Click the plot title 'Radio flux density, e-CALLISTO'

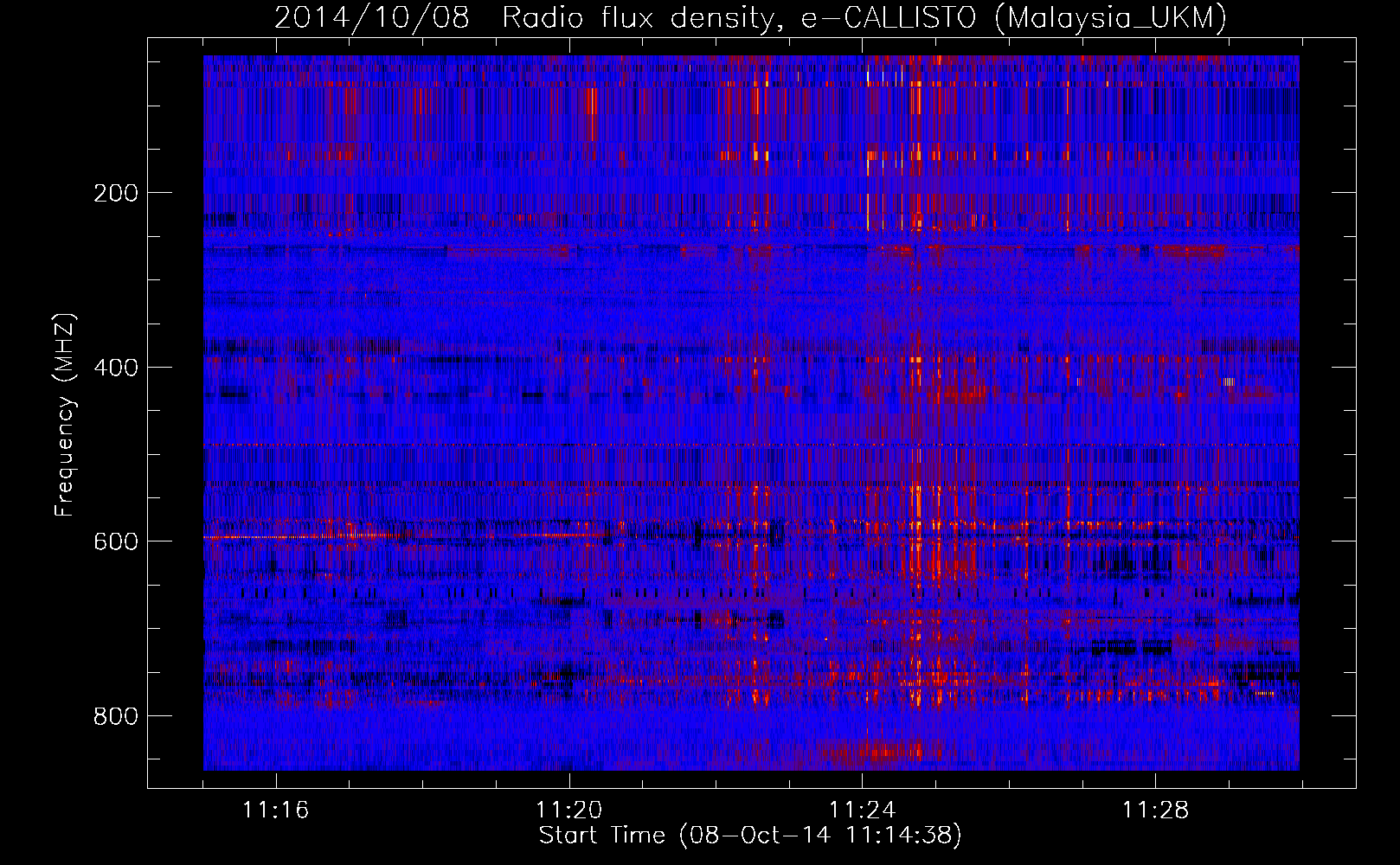click(x=738, y=18)
